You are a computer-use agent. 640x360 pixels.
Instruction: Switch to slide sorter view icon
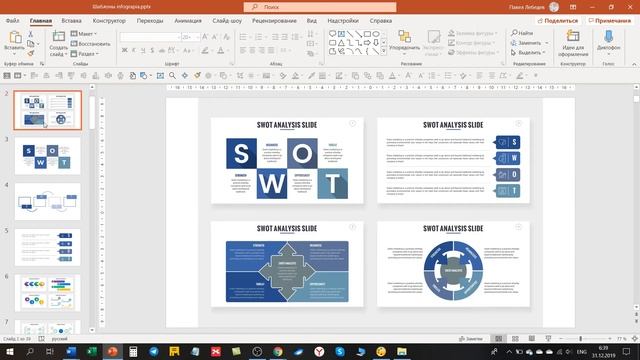pos(516,339)
